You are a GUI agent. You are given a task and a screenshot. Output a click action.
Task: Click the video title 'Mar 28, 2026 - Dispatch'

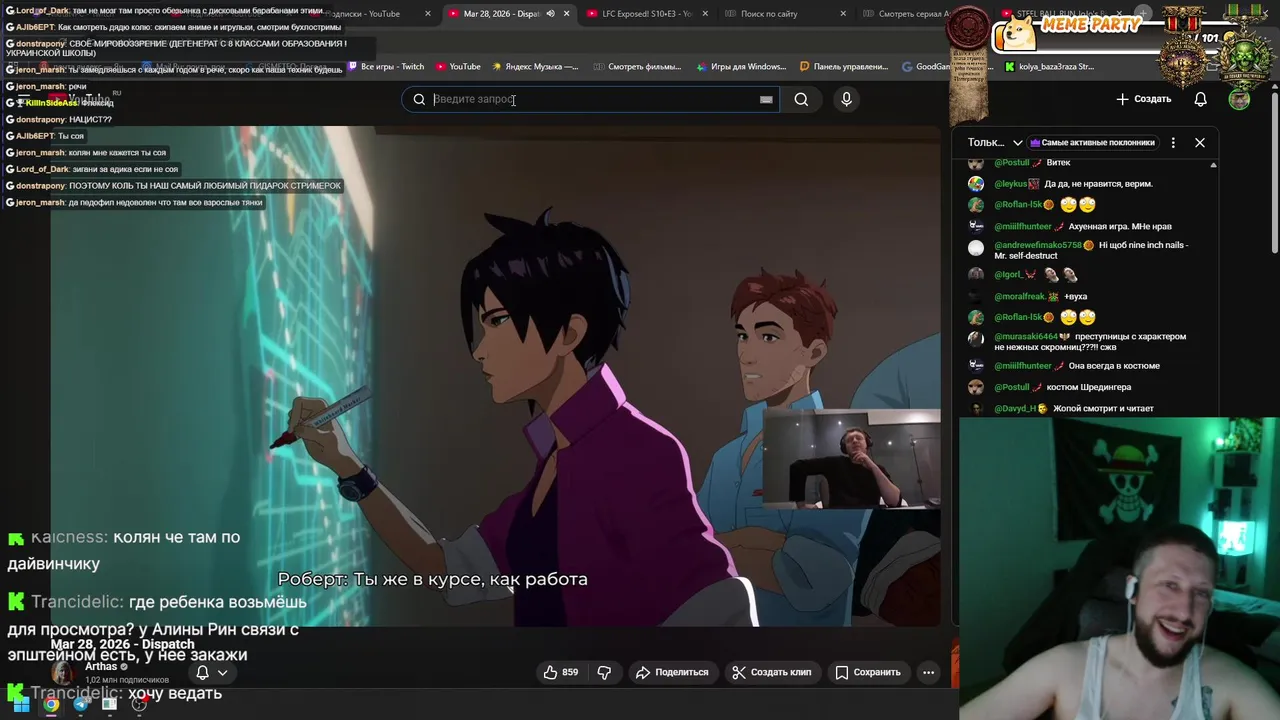(122, 644)
